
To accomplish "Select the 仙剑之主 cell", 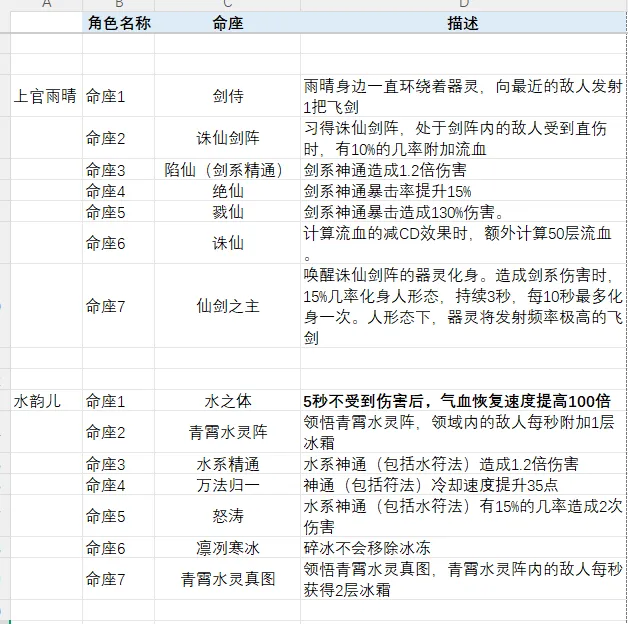I will (x=227, y=307).
